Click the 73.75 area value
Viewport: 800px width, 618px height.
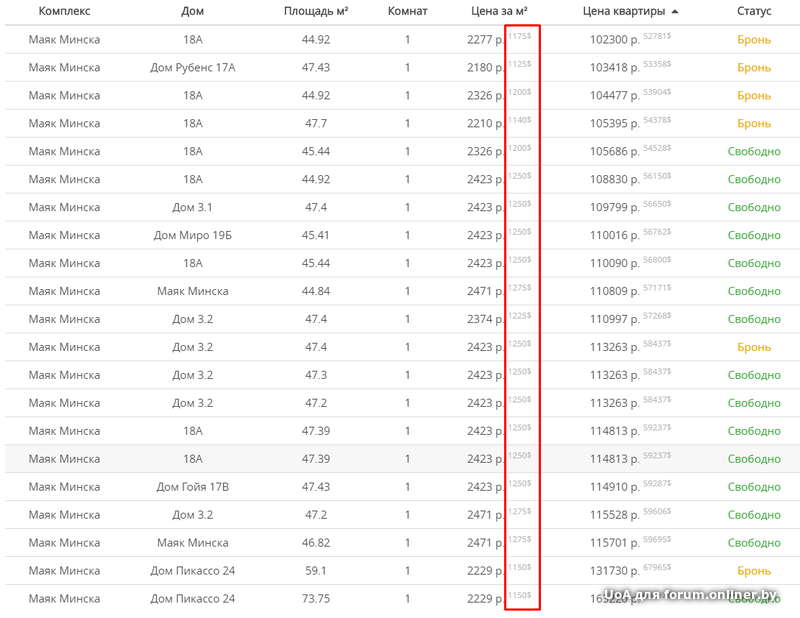(x=315, y=599)
